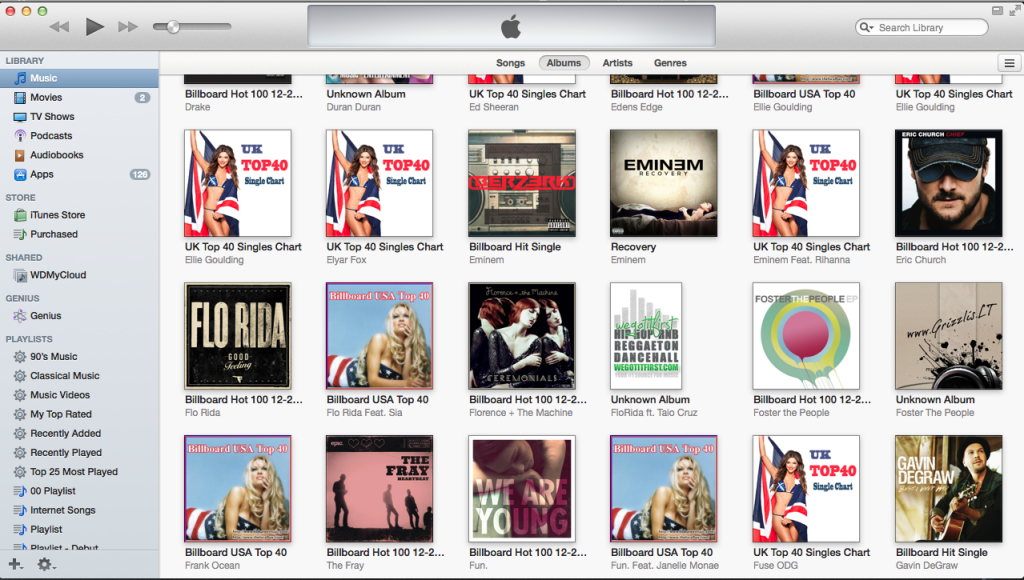This screenshot has width=1024, height=580.
Task: Click the Recovery album title text
Action: 633,247
